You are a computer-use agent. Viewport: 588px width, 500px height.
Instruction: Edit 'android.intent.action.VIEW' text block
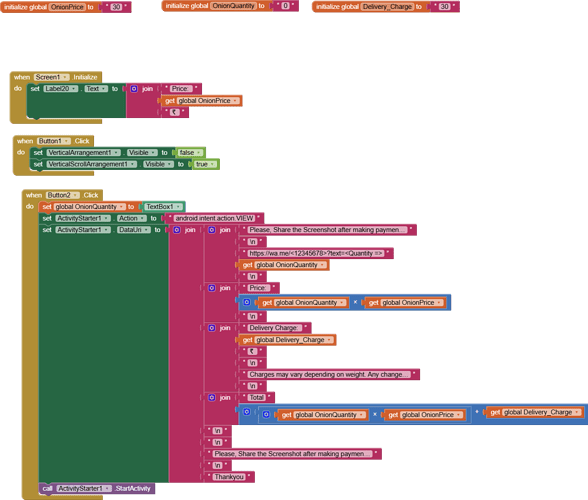tap(214, 218)
